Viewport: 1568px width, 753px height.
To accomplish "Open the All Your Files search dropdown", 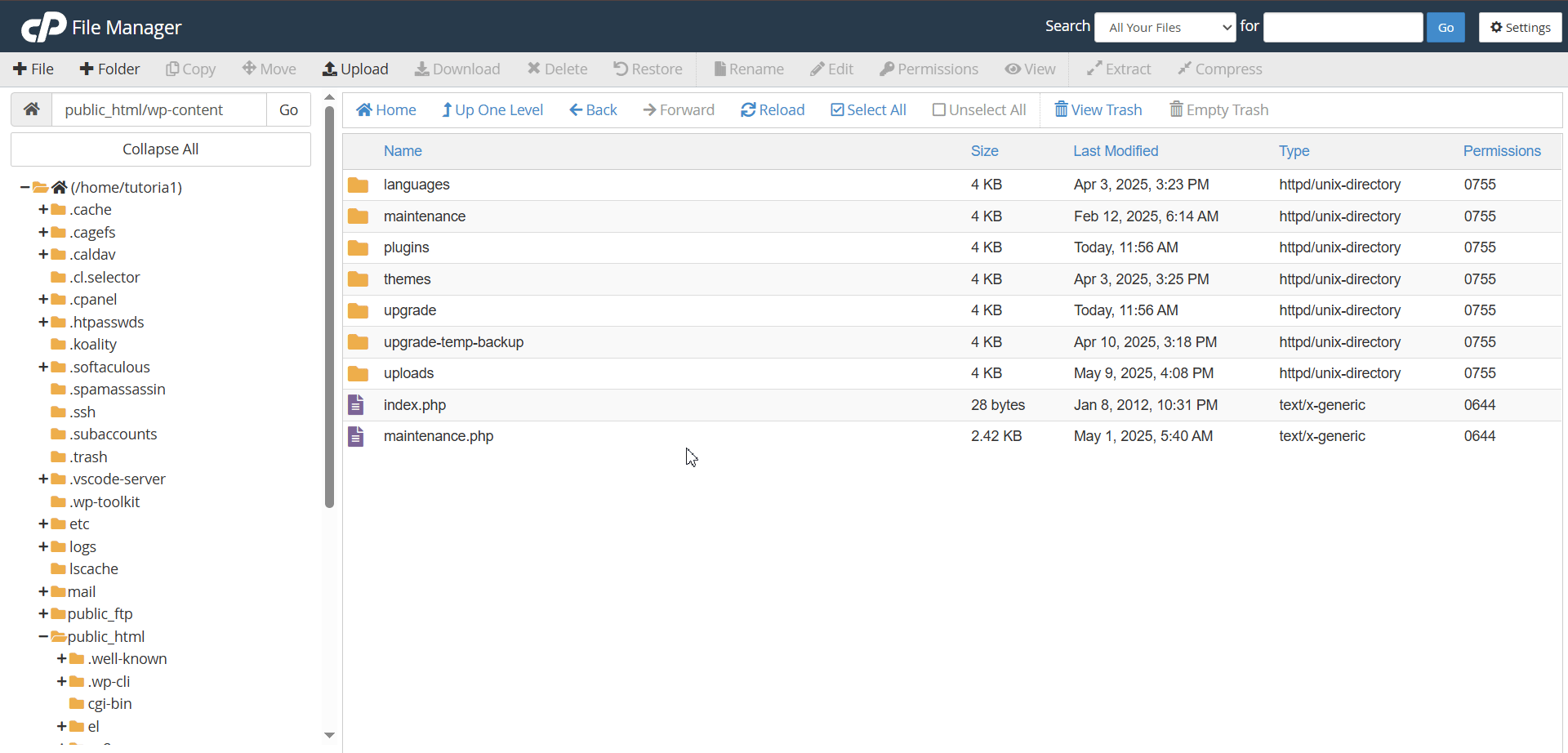I will (1165, 28).
